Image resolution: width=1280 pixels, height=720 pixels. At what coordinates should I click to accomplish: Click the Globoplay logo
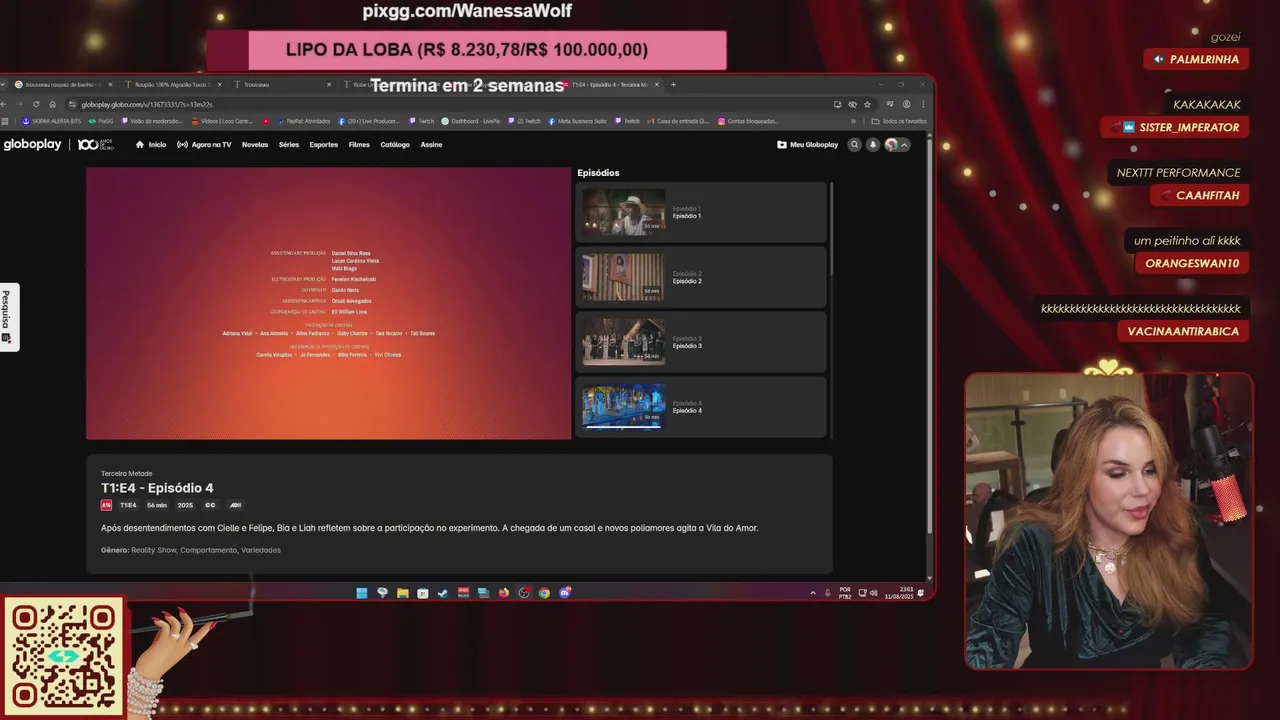(x=32, y=145)
